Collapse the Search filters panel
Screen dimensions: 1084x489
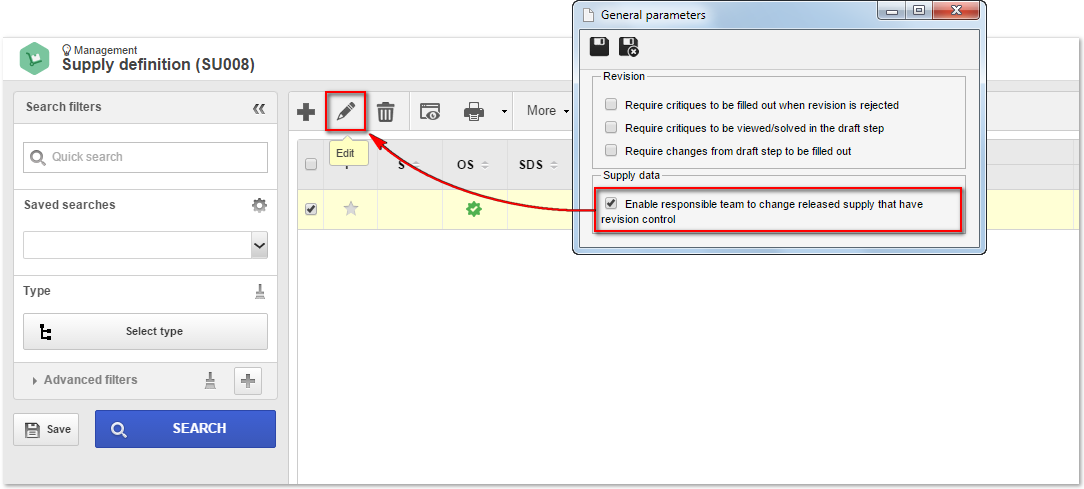(259, 108)
